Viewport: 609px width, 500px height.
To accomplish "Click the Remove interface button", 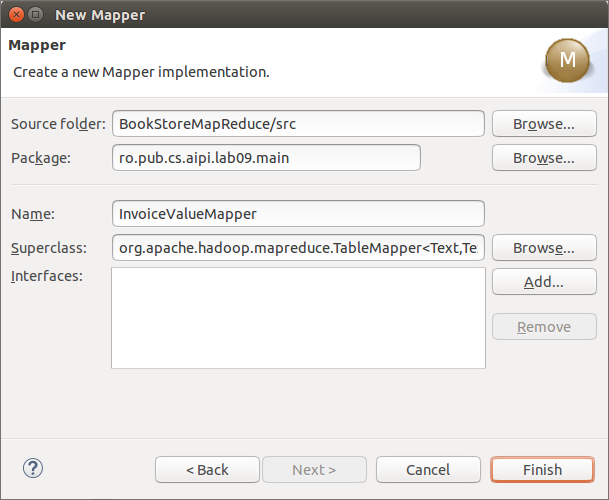I will 544,327.
